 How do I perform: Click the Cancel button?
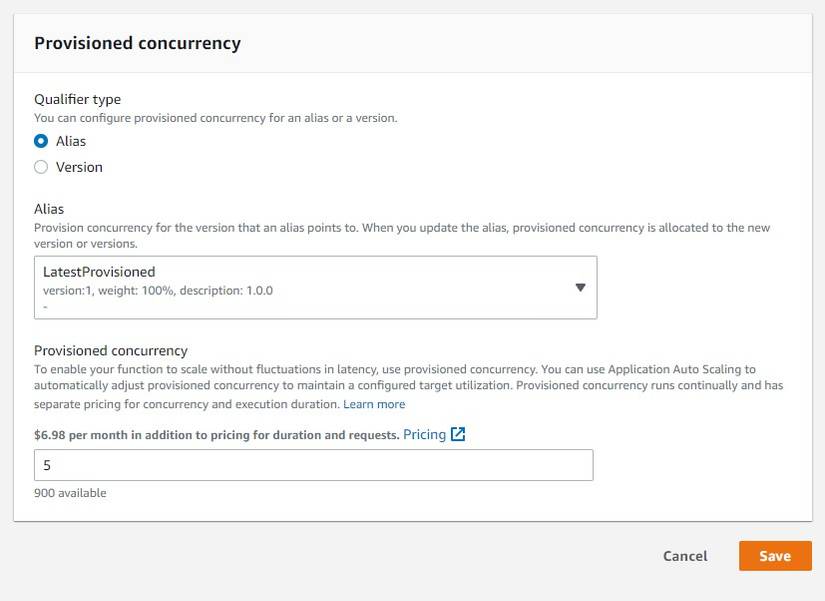(x=684, y=556)
